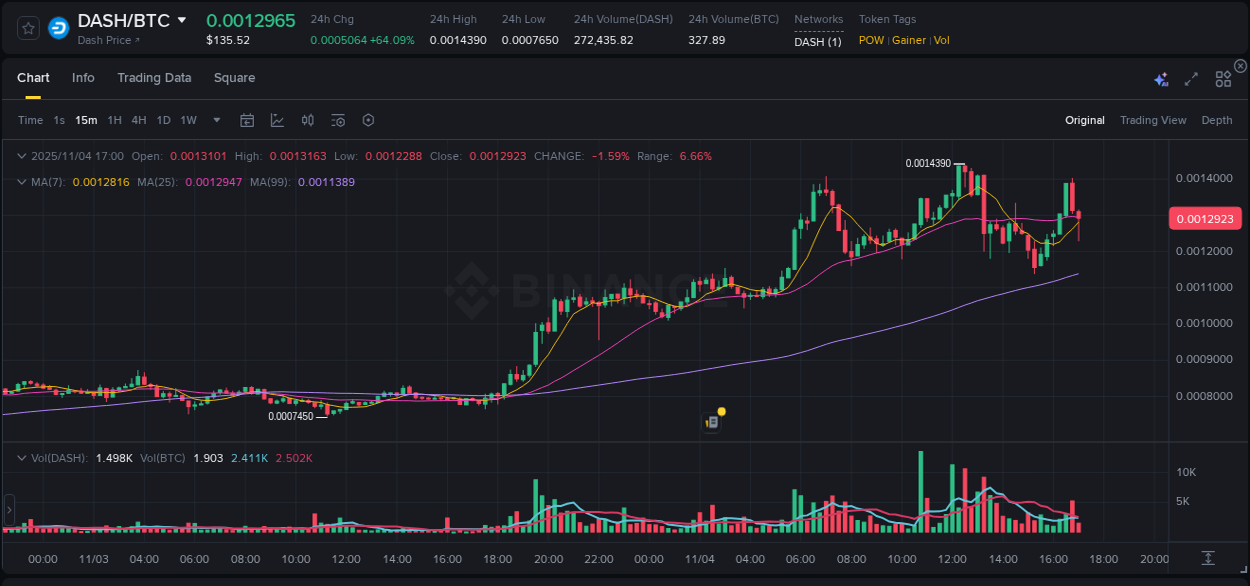
Task: Click the scroll-to-latest icon below price scale
Action: pos(1207,559)
